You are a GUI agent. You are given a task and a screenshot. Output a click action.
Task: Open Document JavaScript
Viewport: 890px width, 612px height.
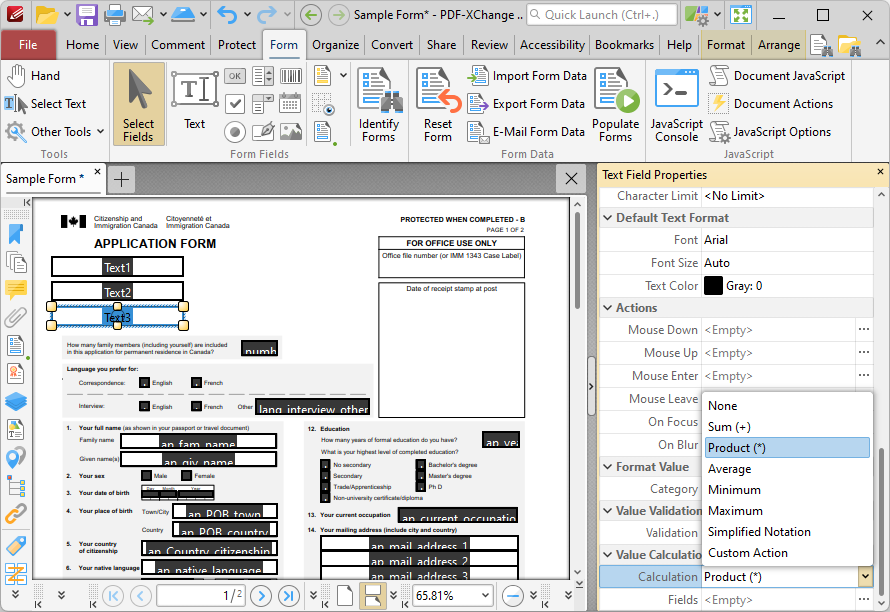(777, 76)
